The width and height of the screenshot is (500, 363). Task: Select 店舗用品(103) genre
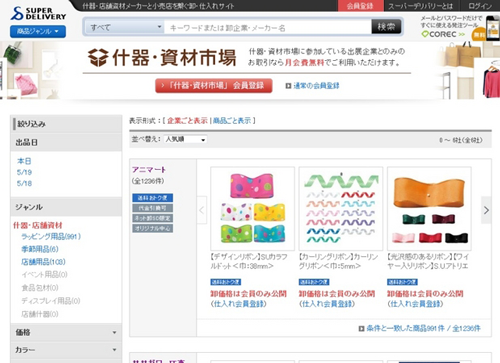[x=43, y=262]
